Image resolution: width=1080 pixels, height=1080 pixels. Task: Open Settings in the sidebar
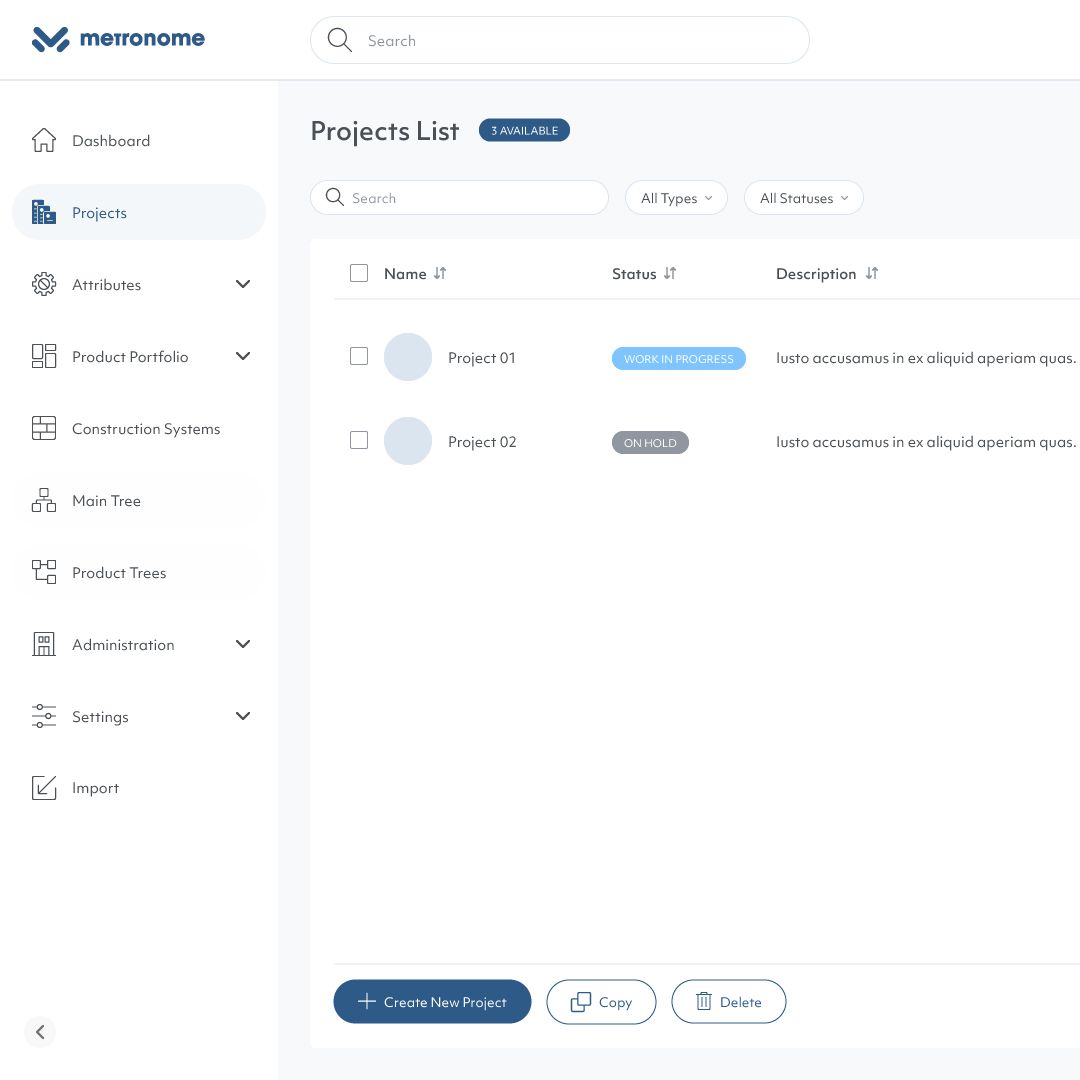[100, 717]
